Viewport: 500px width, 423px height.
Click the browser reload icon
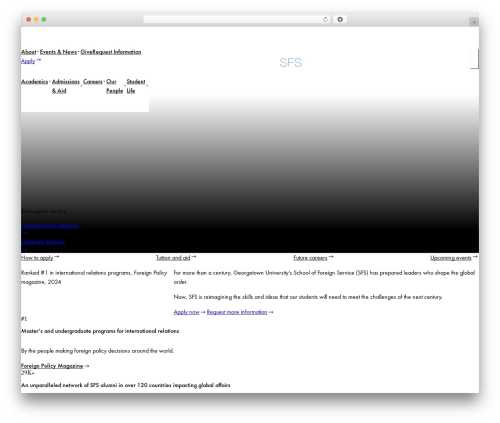[x=325, y=19]
